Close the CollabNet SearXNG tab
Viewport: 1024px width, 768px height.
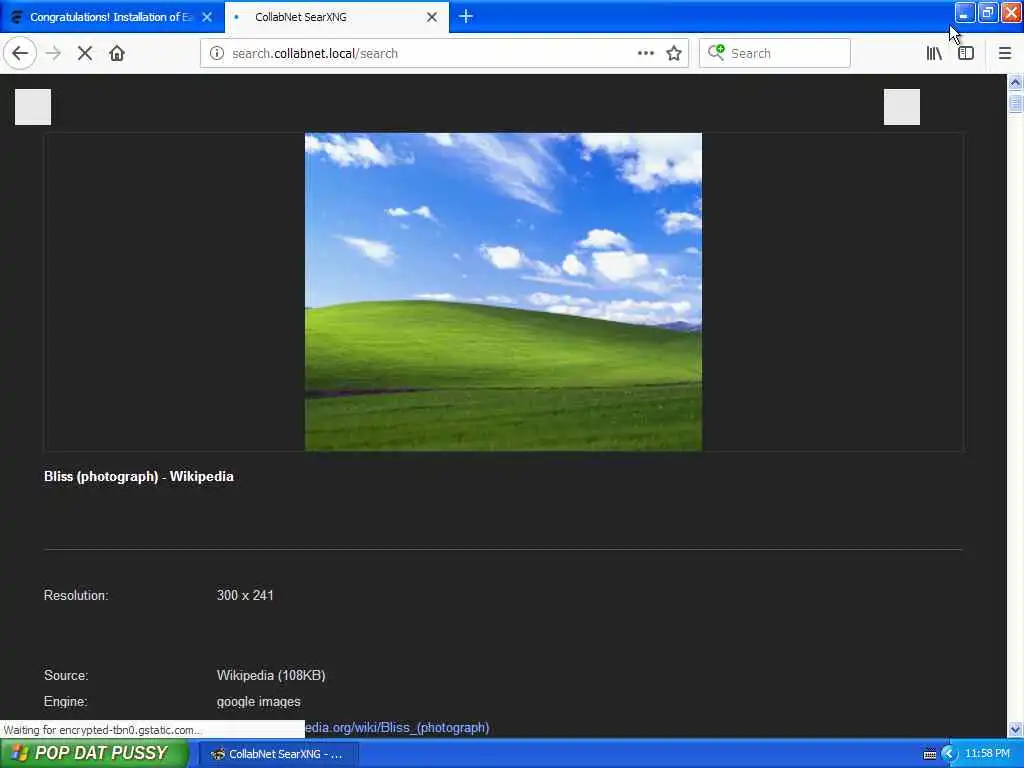click(432, 17)
